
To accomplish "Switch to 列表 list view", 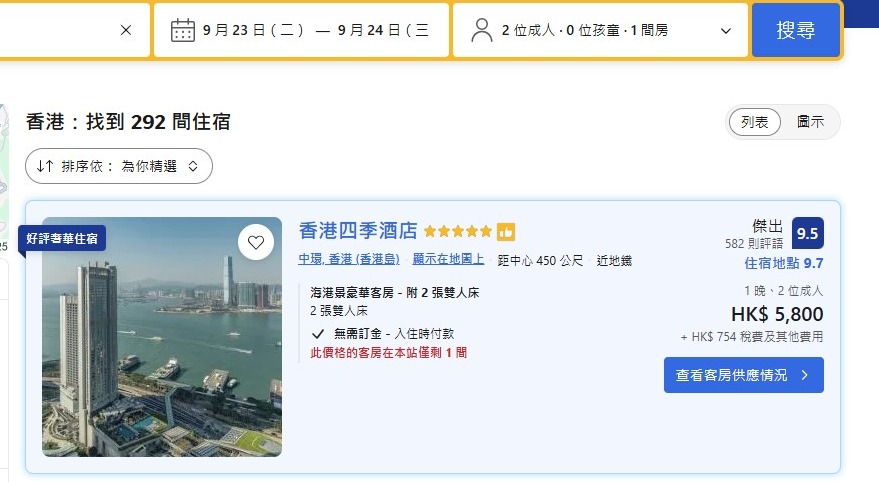I will click(x=755, y=122).
